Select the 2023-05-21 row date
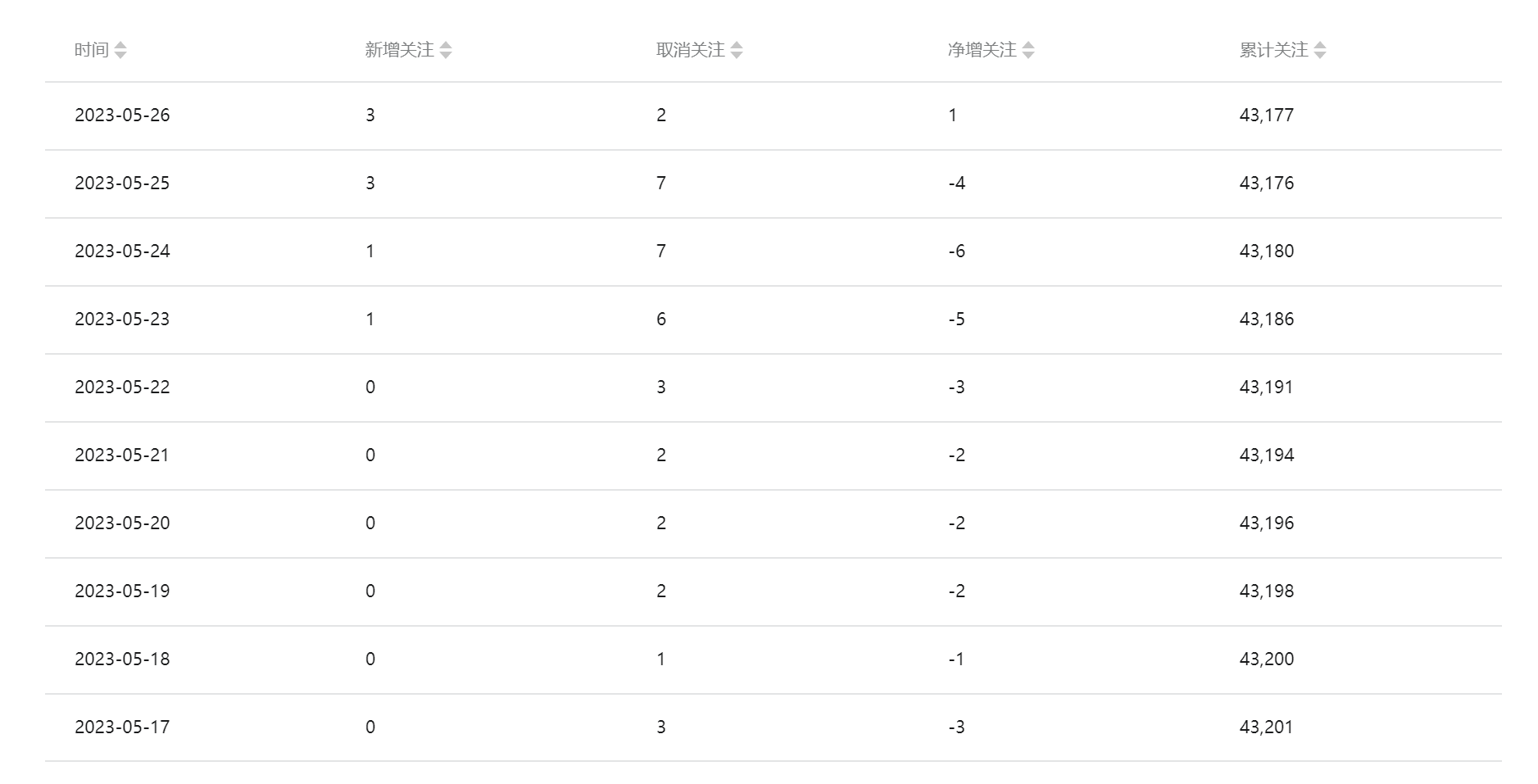This screenshot has width=1538, height=784. point(122,455)
